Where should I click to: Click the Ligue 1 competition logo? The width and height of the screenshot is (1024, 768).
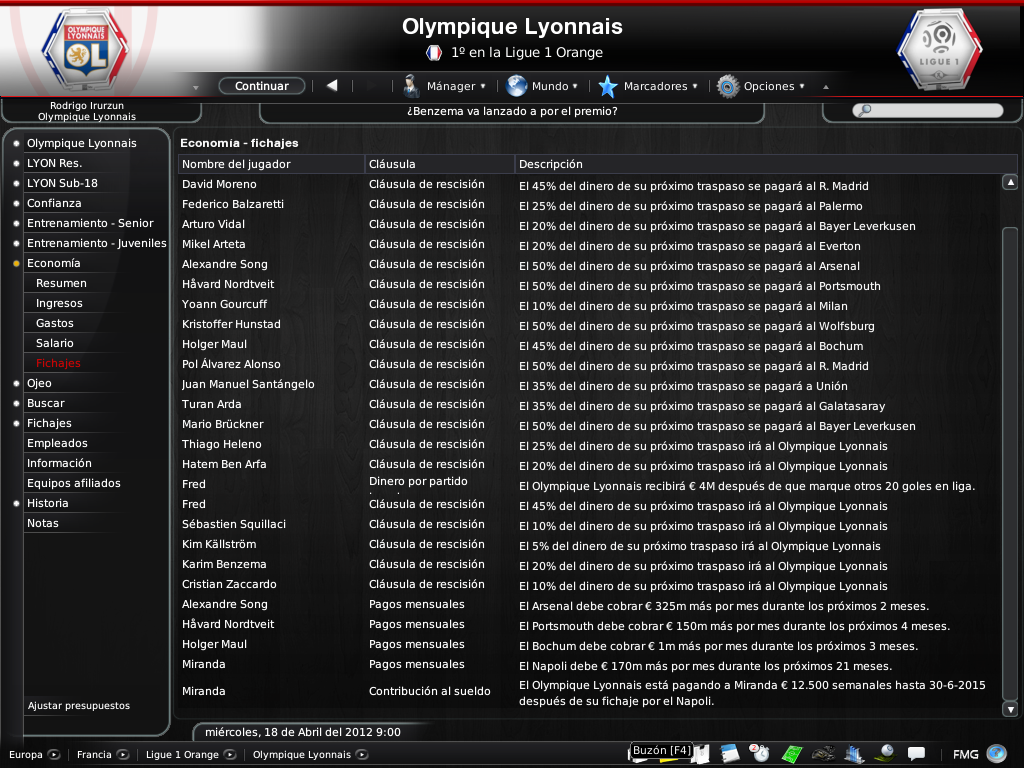tap(939, 50)
